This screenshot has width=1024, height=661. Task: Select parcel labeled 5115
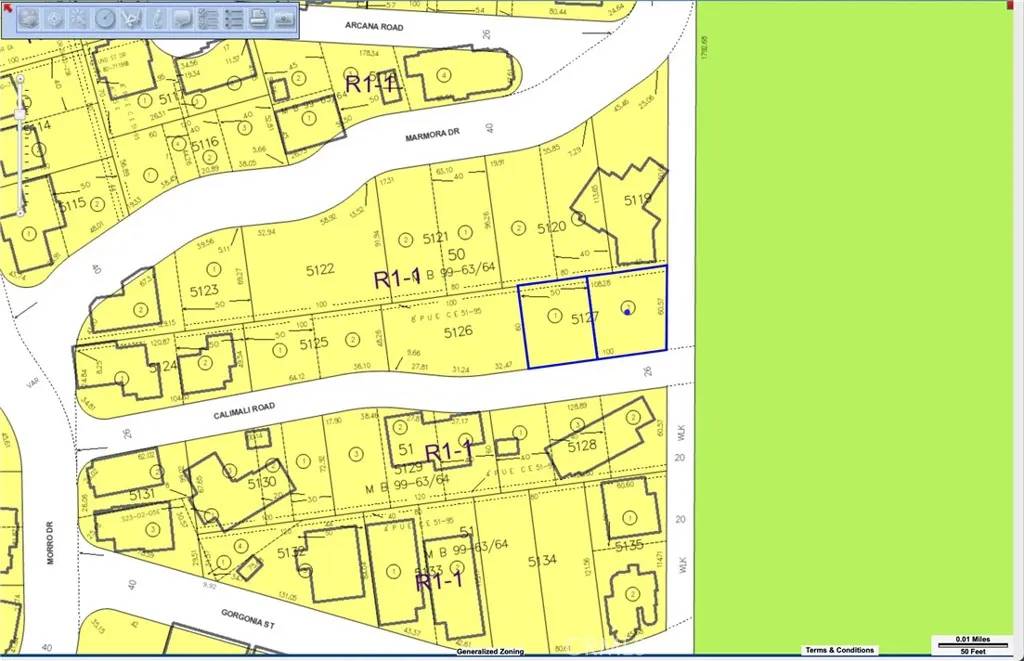[x=72, y=203]
